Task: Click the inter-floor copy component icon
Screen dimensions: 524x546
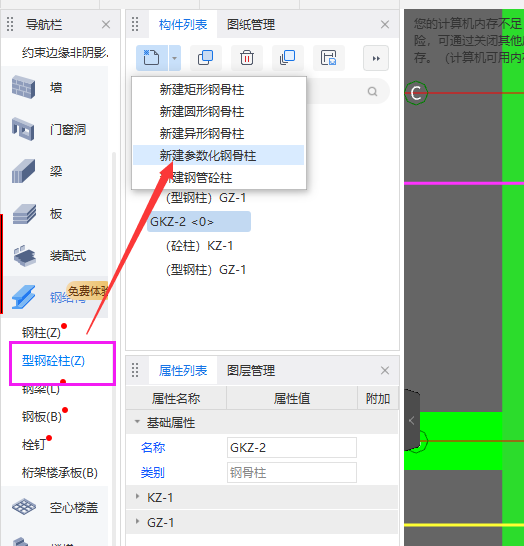Action: point(288,58)
